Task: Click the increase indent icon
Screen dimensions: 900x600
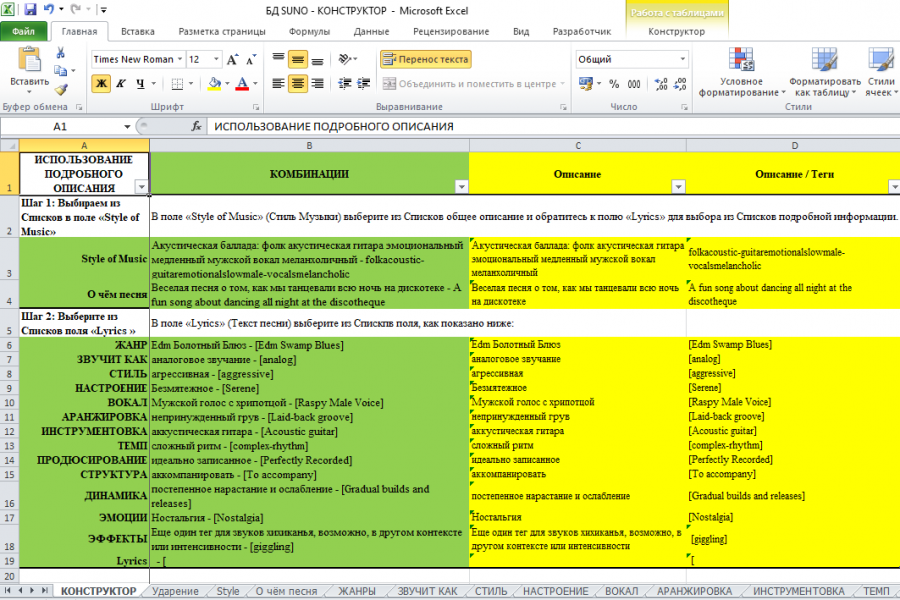Action: pyautogui.click(x=364, y=84)
